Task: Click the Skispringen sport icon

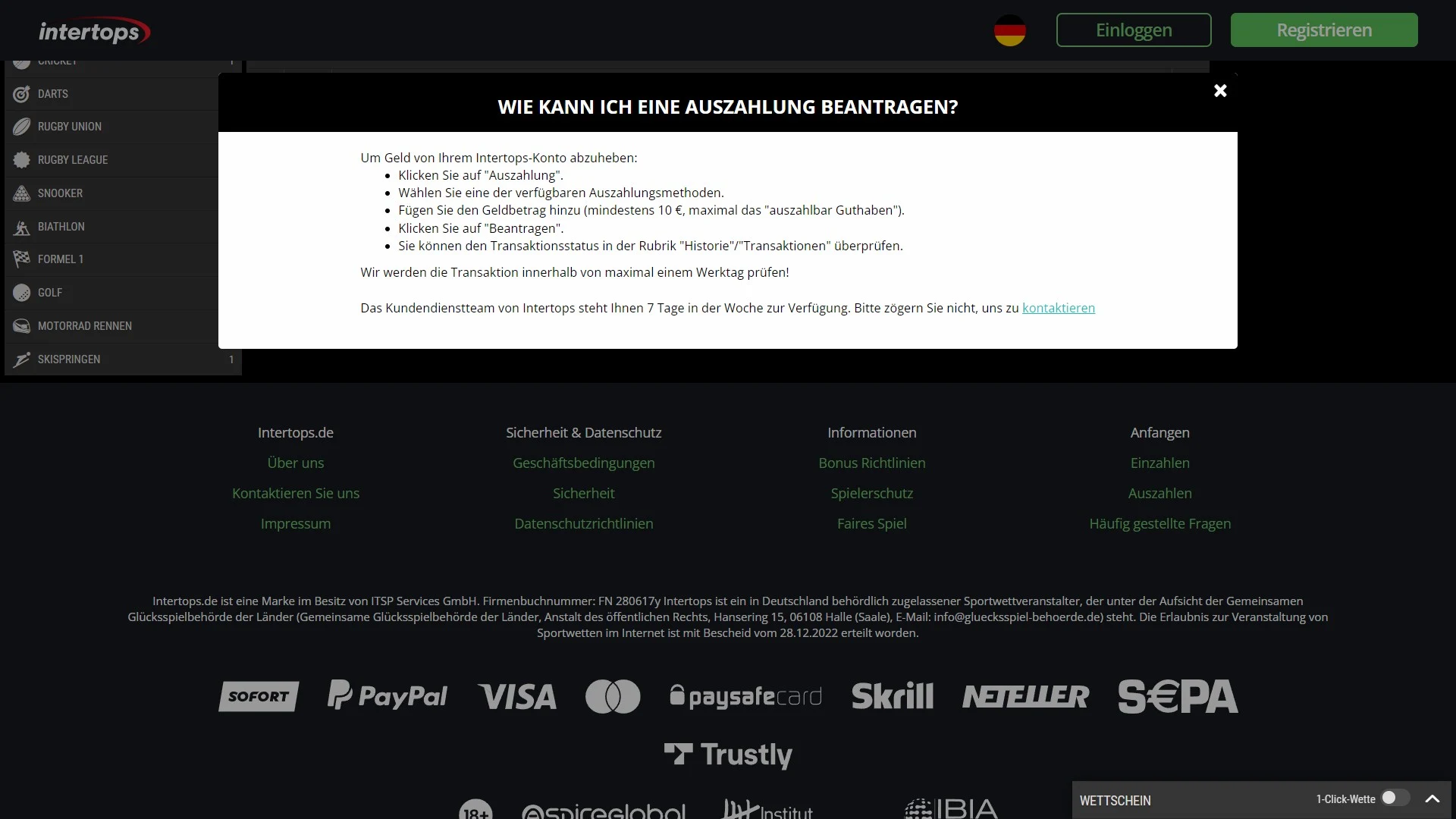Action: [x=21, y=358]
